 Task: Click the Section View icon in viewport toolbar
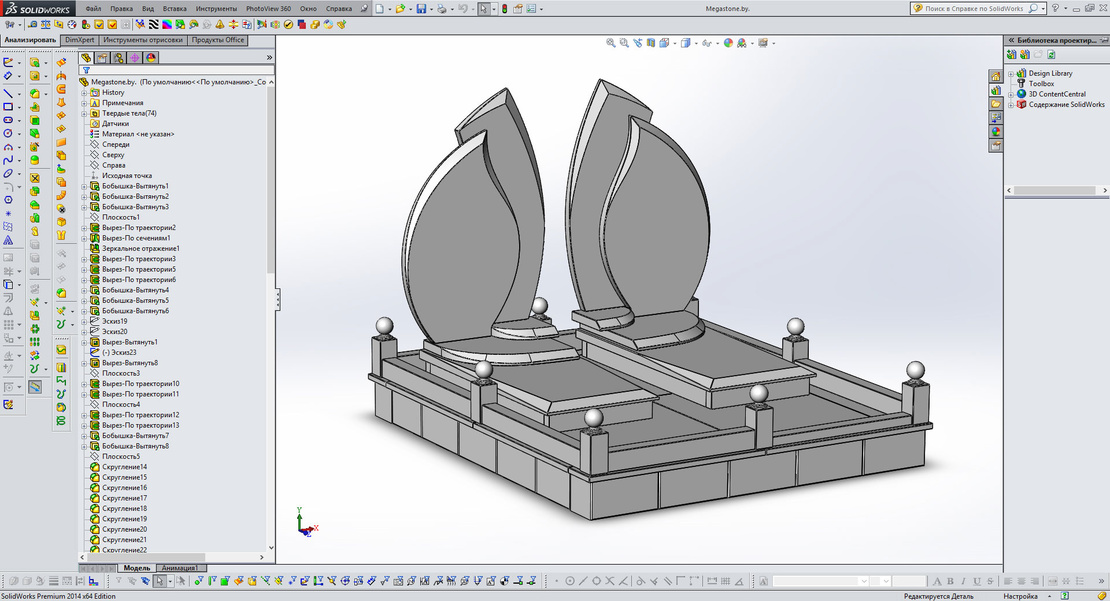click(649, 43)
